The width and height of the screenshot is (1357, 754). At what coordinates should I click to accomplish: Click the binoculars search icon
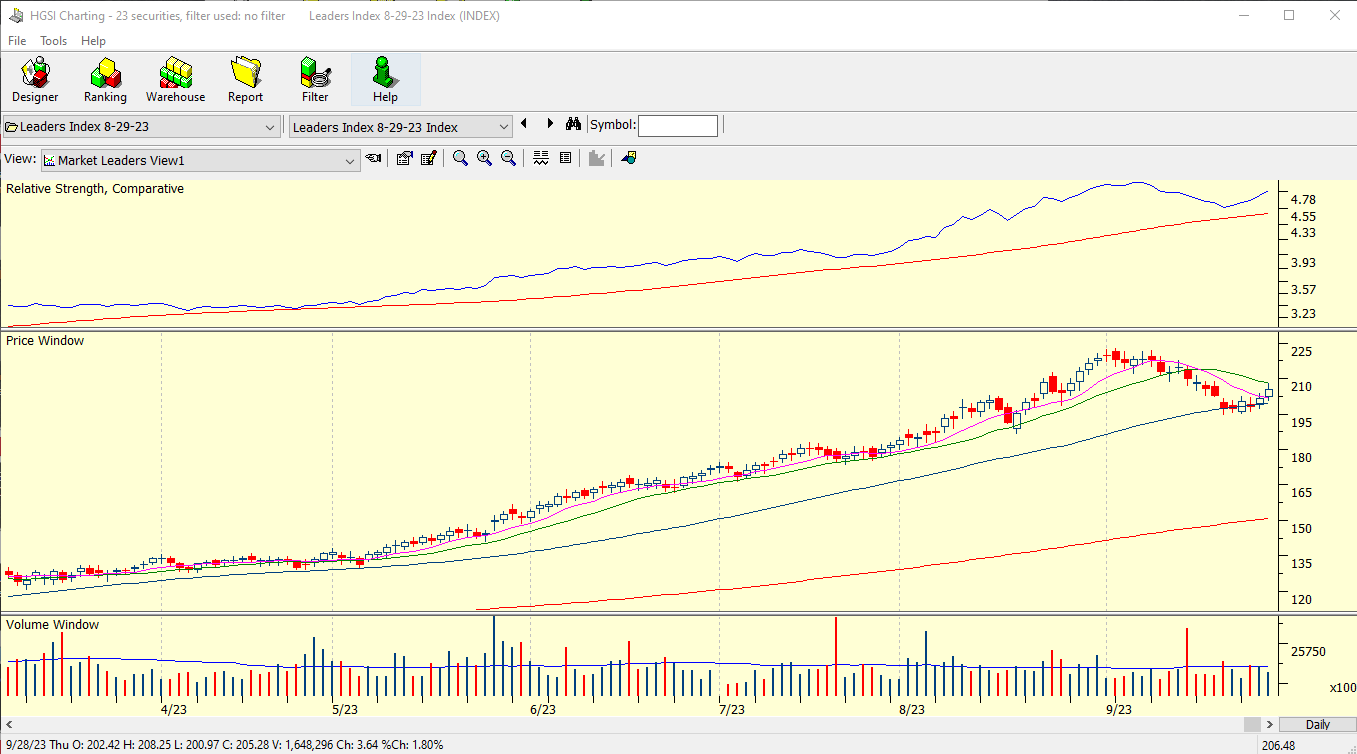[573, 125]
